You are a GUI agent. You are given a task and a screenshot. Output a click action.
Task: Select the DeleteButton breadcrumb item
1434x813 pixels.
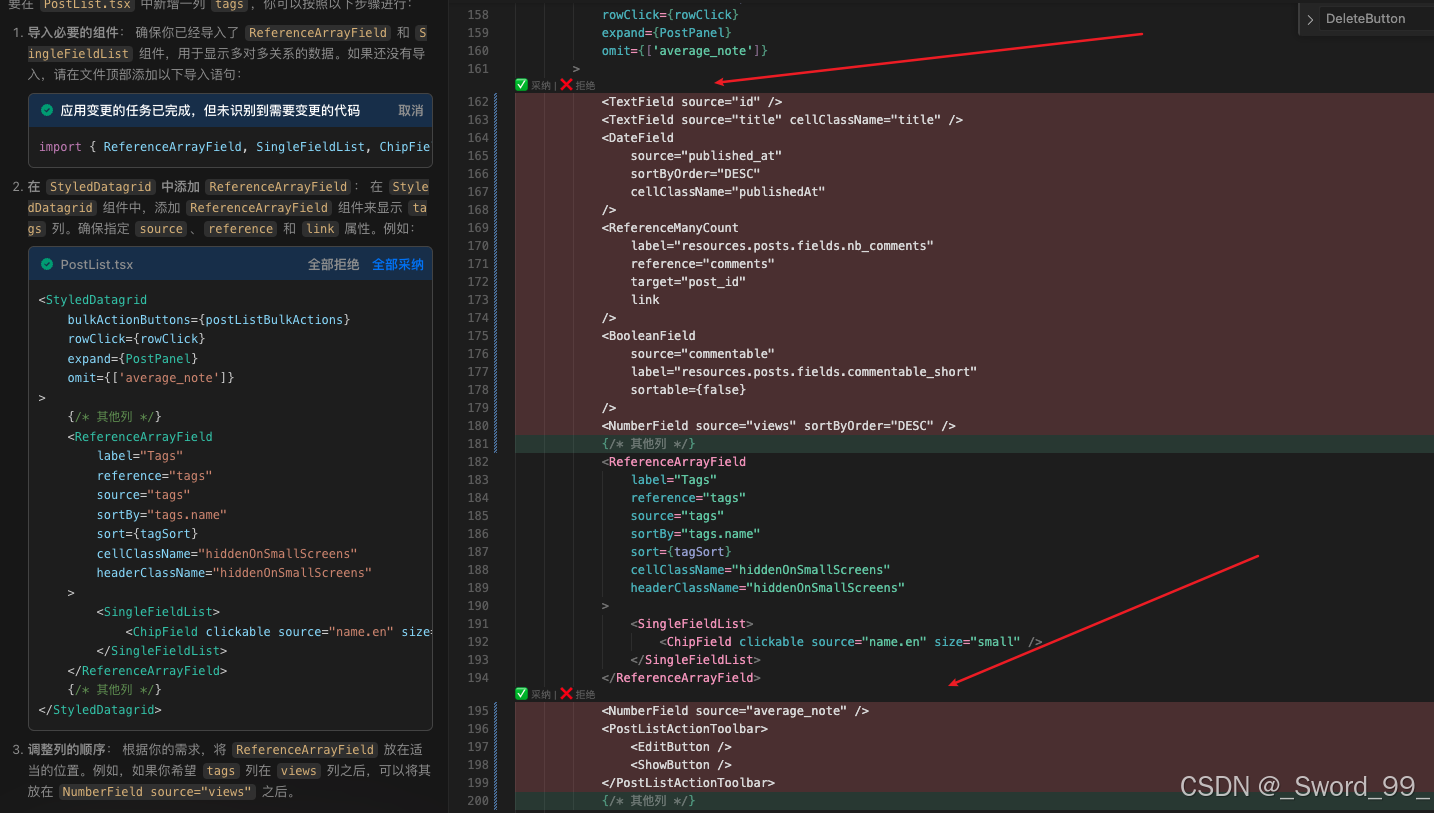point(1365,19)
